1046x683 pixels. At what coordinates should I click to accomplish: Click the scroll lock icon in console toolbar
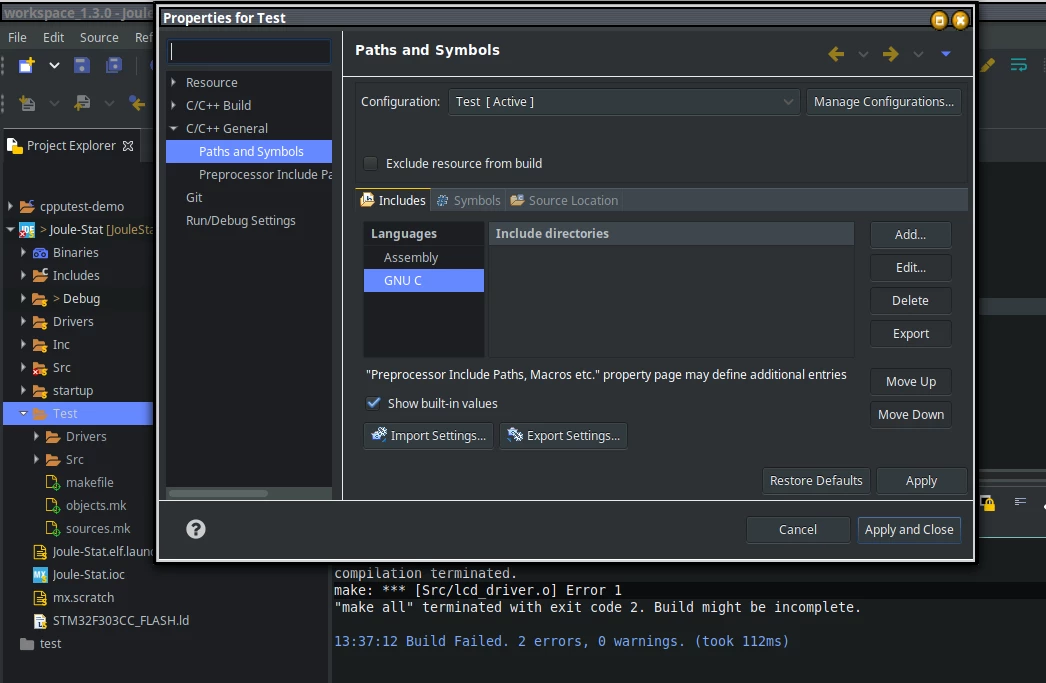[988, 502]
